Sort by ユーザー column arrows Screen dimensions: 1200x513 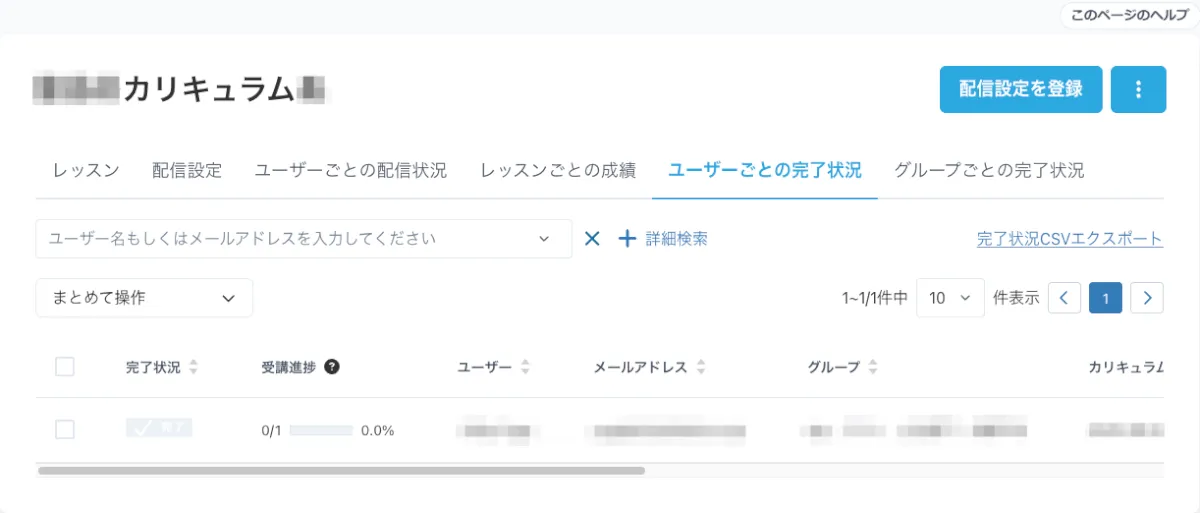pos(525,367)
